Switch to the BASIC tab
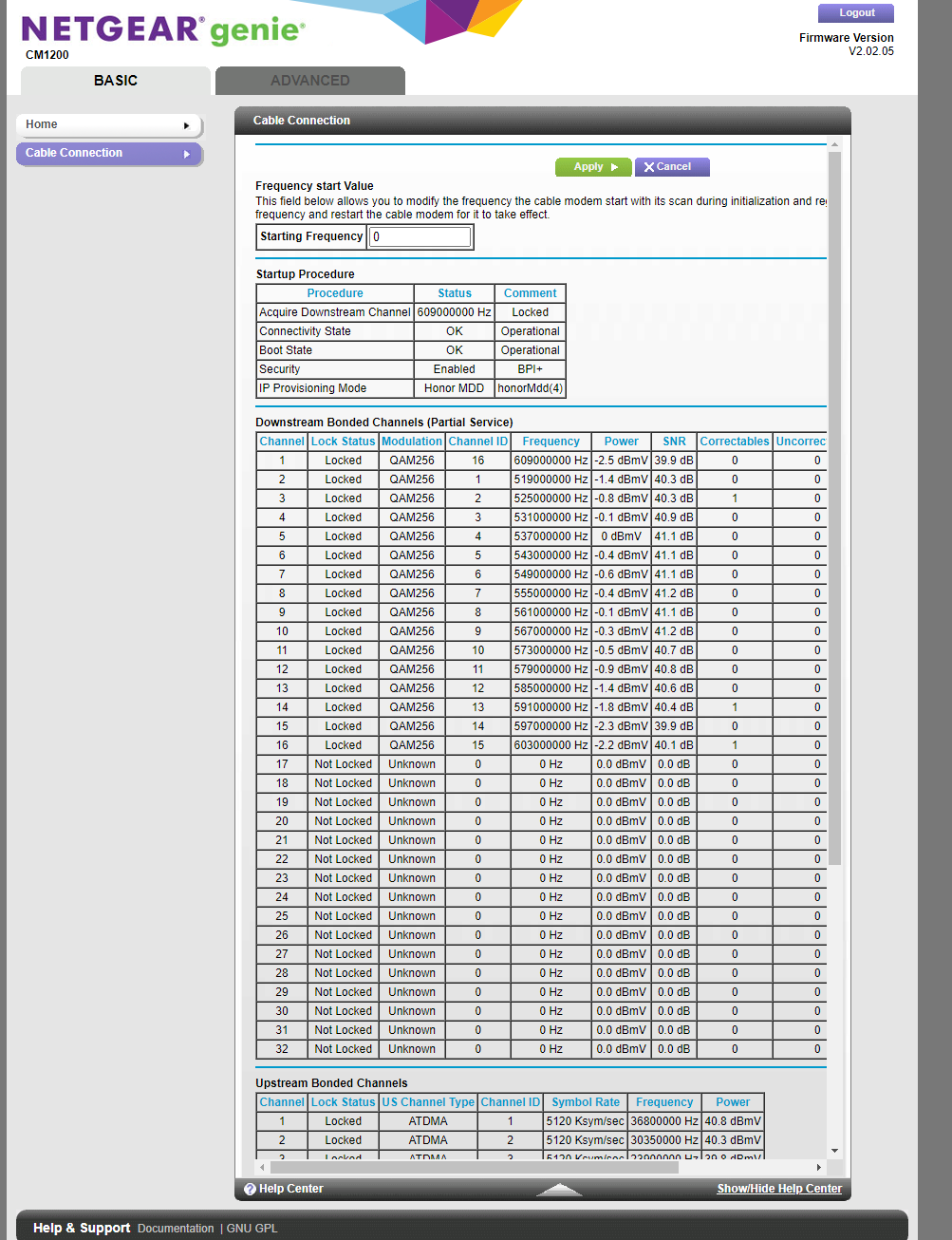952x1240 pixels. point(114,81)
